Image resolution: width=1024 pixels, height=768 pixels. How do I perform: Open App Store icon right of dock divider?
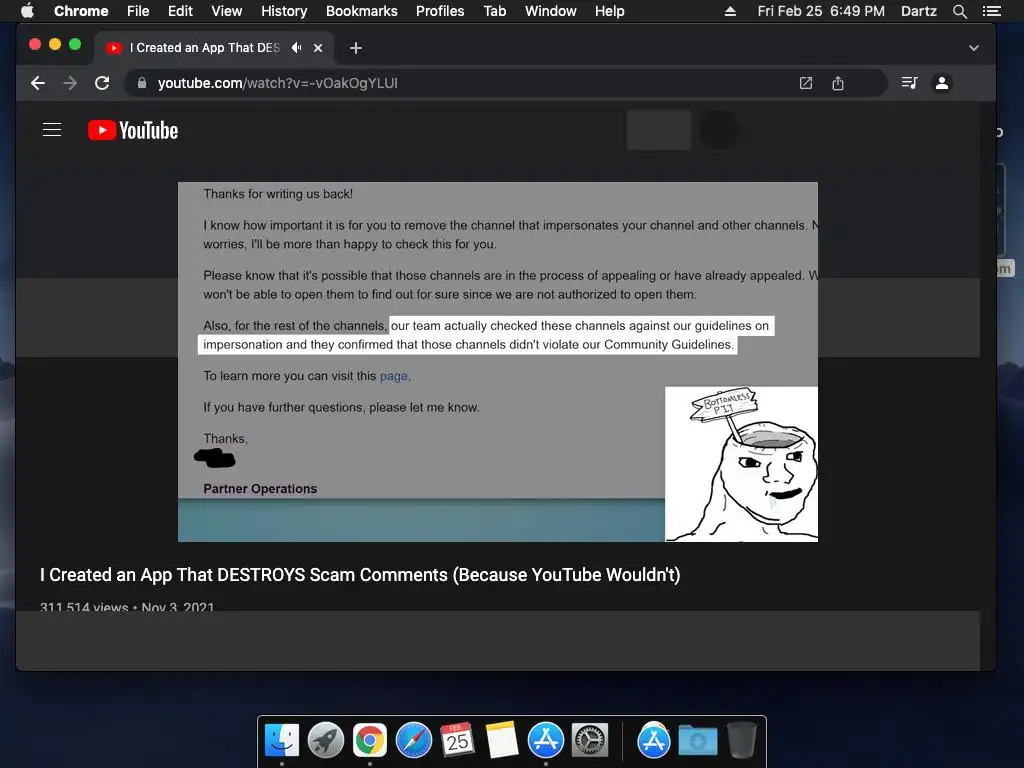pos(654,741)
